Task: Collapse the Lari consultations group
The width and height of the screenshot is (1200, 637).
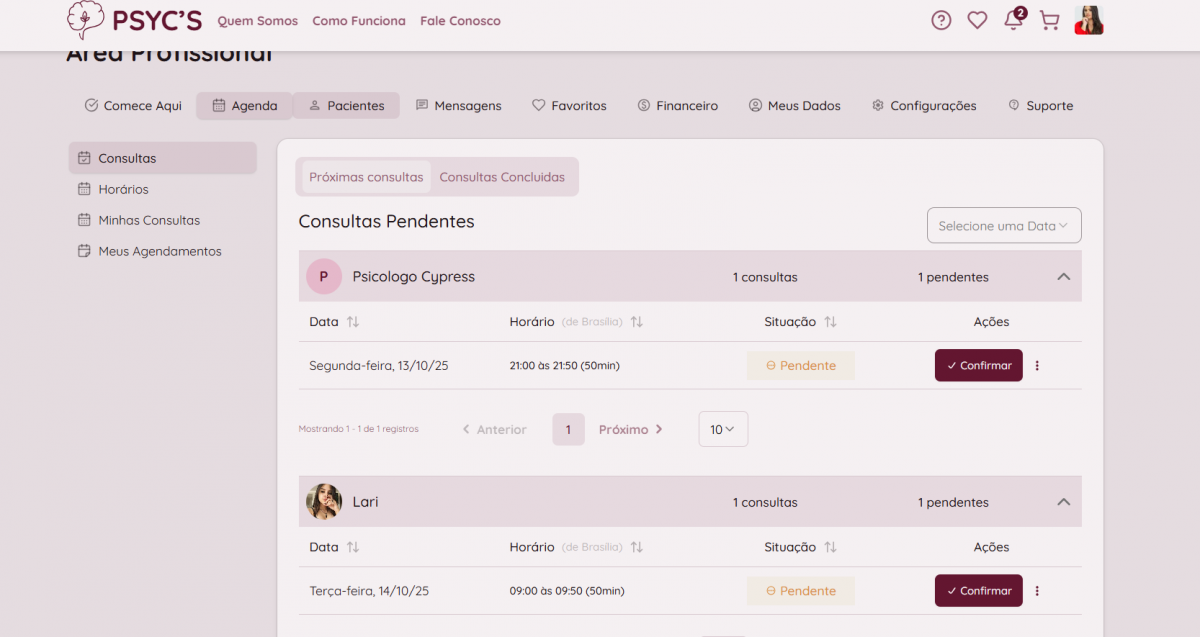Action: (x=1063, y=502)
